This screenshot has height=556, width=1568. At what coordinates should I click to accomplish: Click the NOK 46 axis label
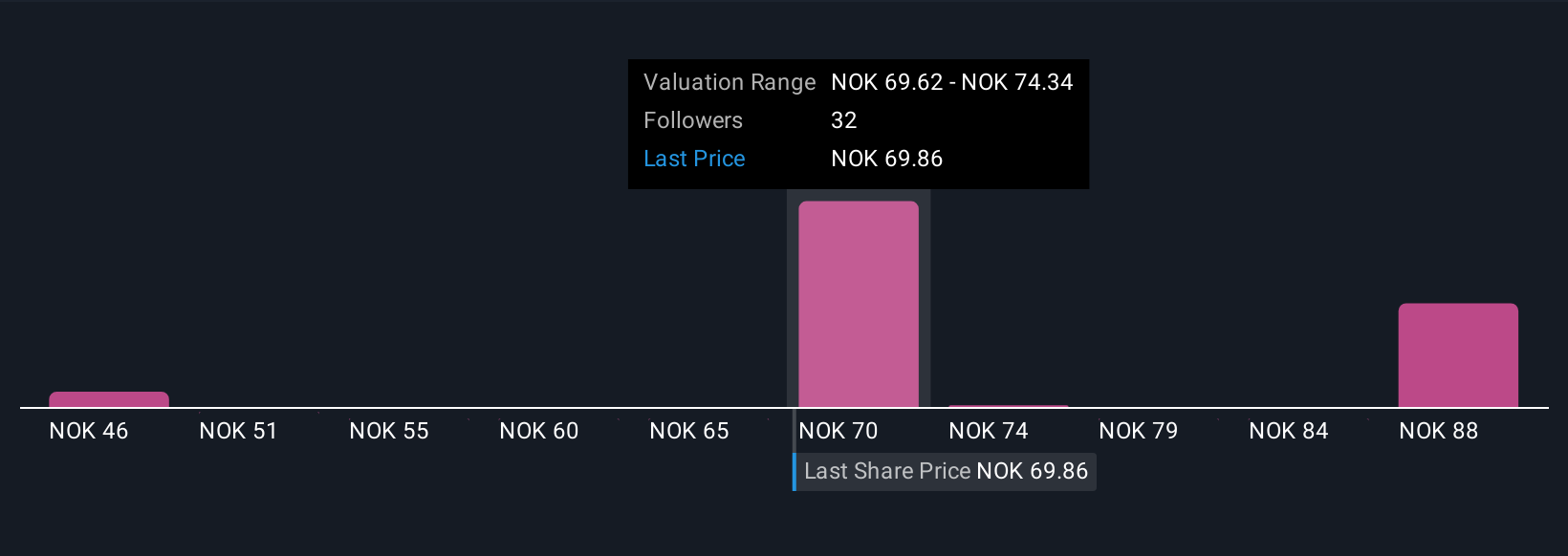(89, 431)
